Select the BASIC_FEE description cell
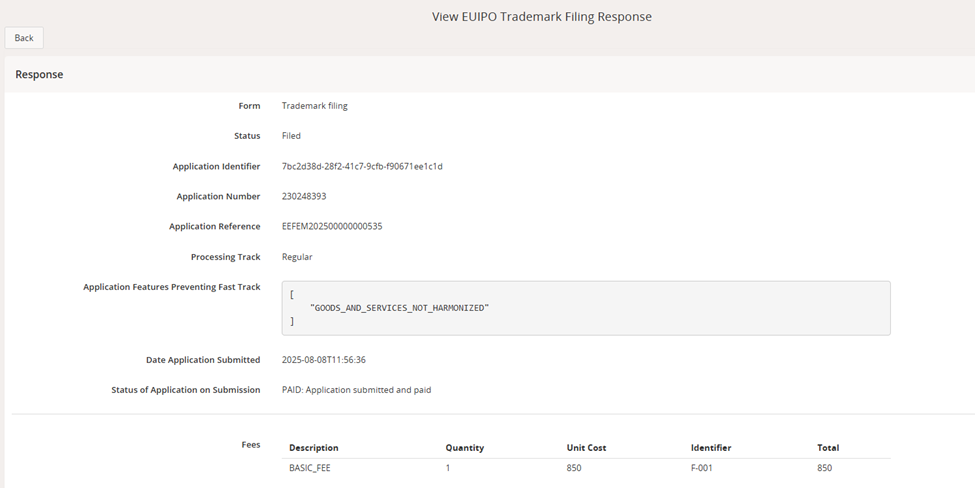Screen dimensions: 975x488 tap(310, 468)
